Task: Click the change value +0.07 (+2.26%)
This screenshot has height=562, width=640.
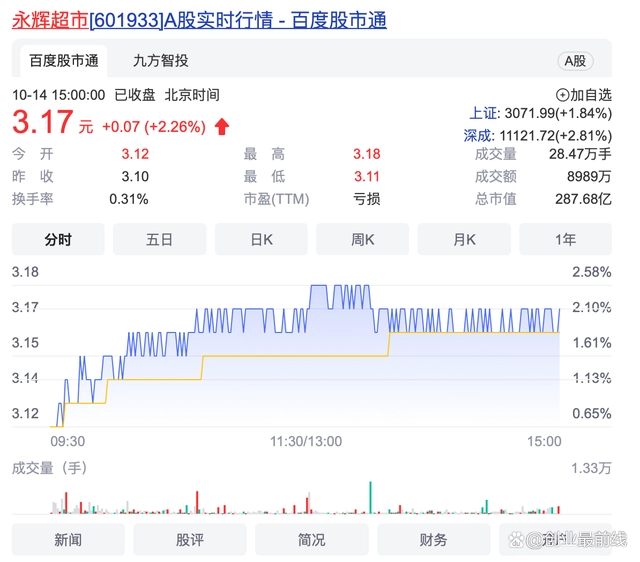Action: pos(154,127)
